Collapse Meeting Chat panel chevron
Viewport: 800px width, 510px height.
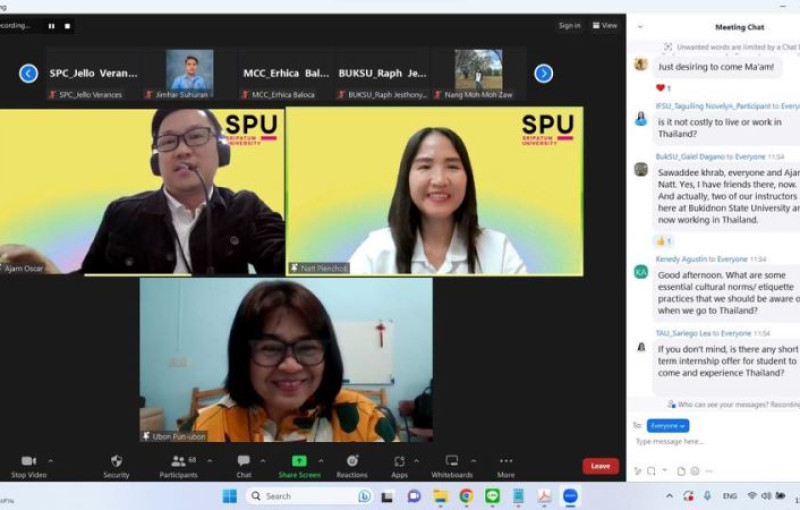click(x=640, y=27)
